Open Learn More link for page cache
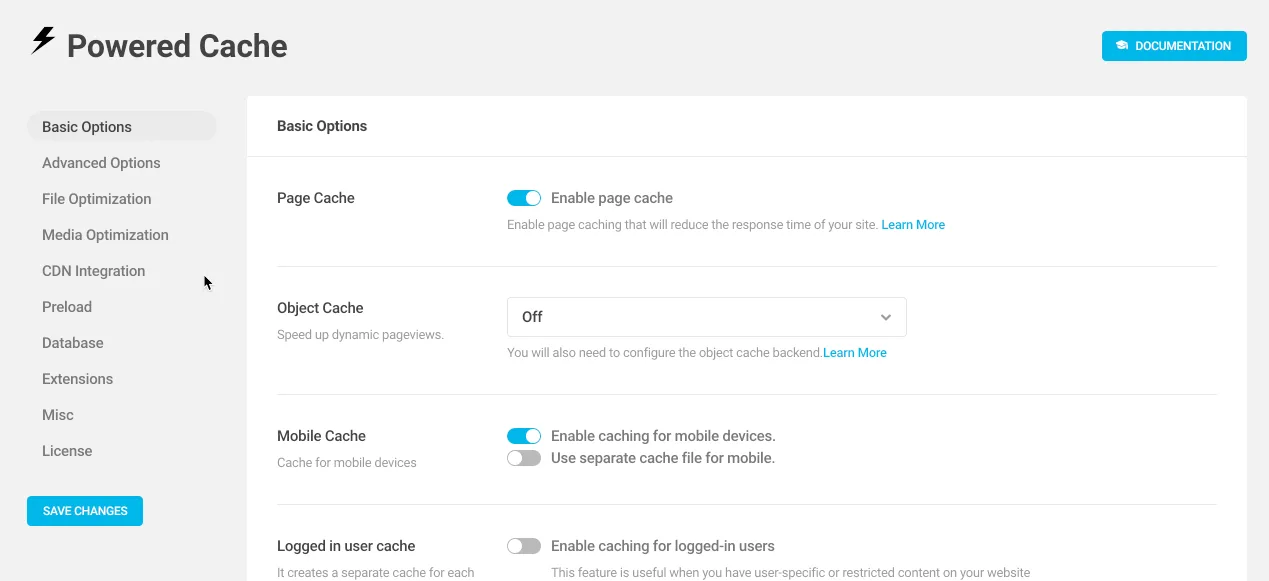The width and height of the screenshot is (1269, 581). (912, 225)
